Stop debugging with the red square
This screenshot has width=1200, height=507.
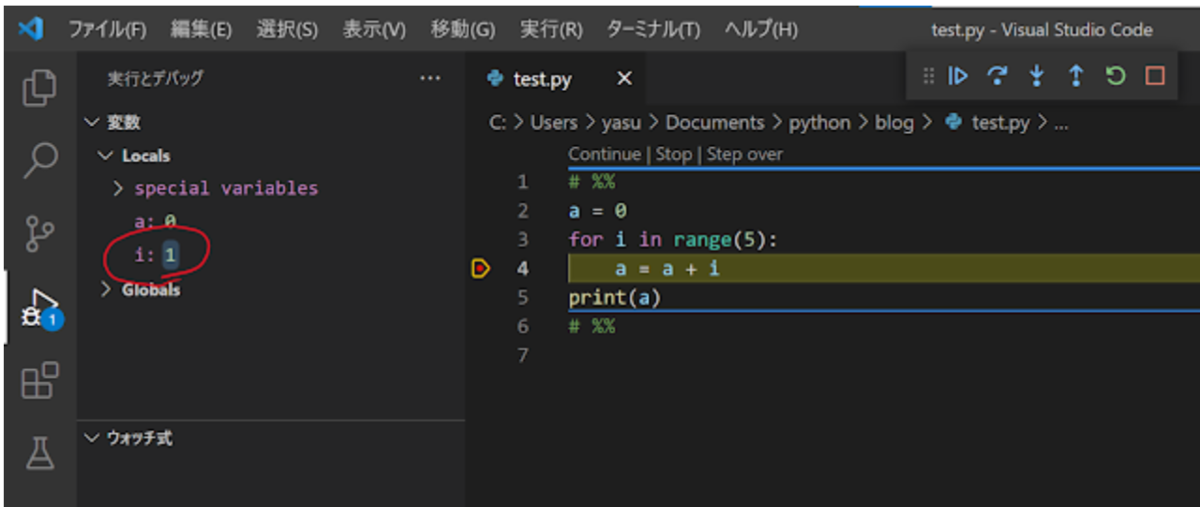click(x=1155, y=76)
